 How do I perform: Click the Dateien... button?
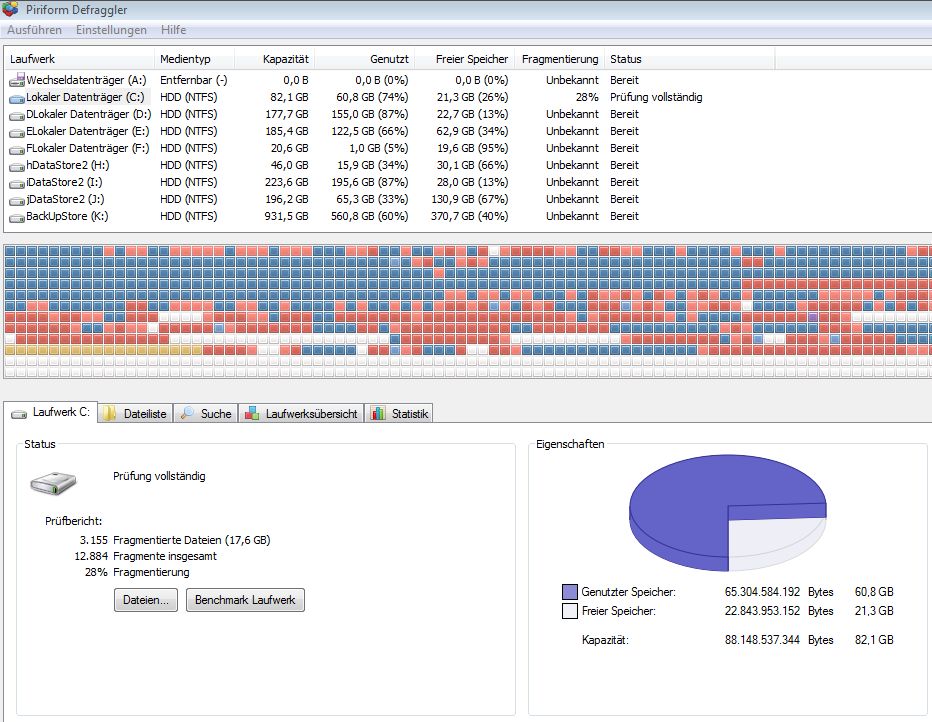coord(146,600)
